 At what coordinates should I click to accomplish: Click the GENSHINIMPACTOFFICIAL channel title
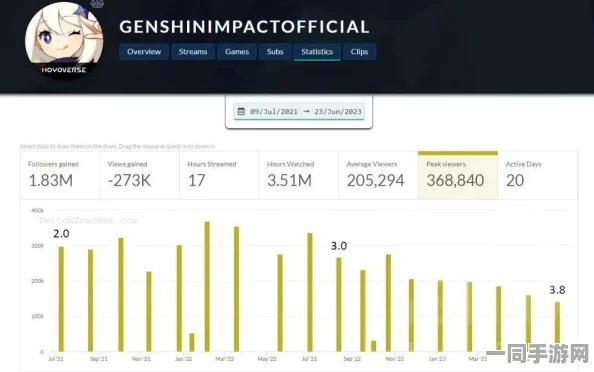click(244, 27)
